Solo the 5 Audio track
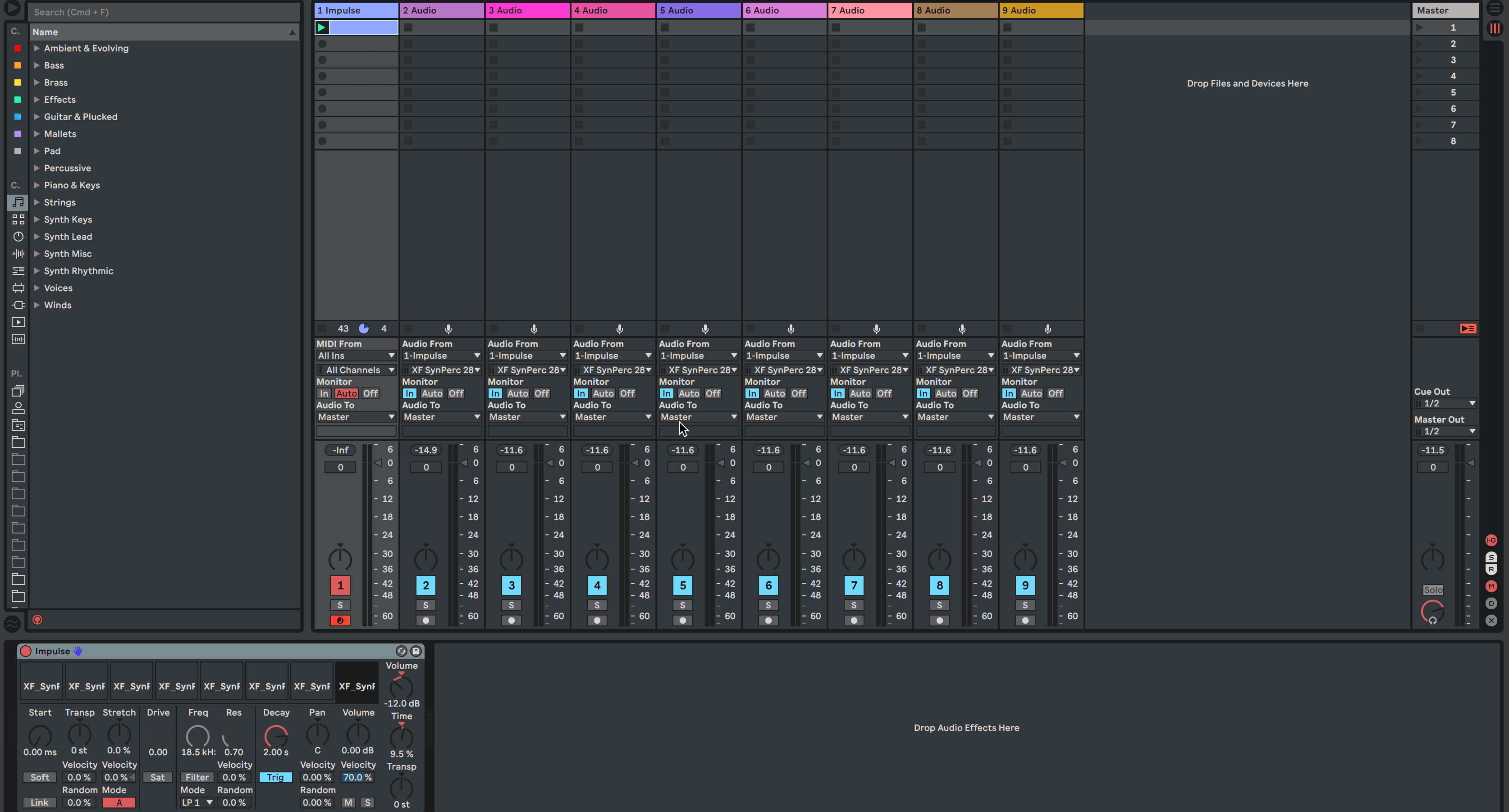 click(x=682, y=605)
